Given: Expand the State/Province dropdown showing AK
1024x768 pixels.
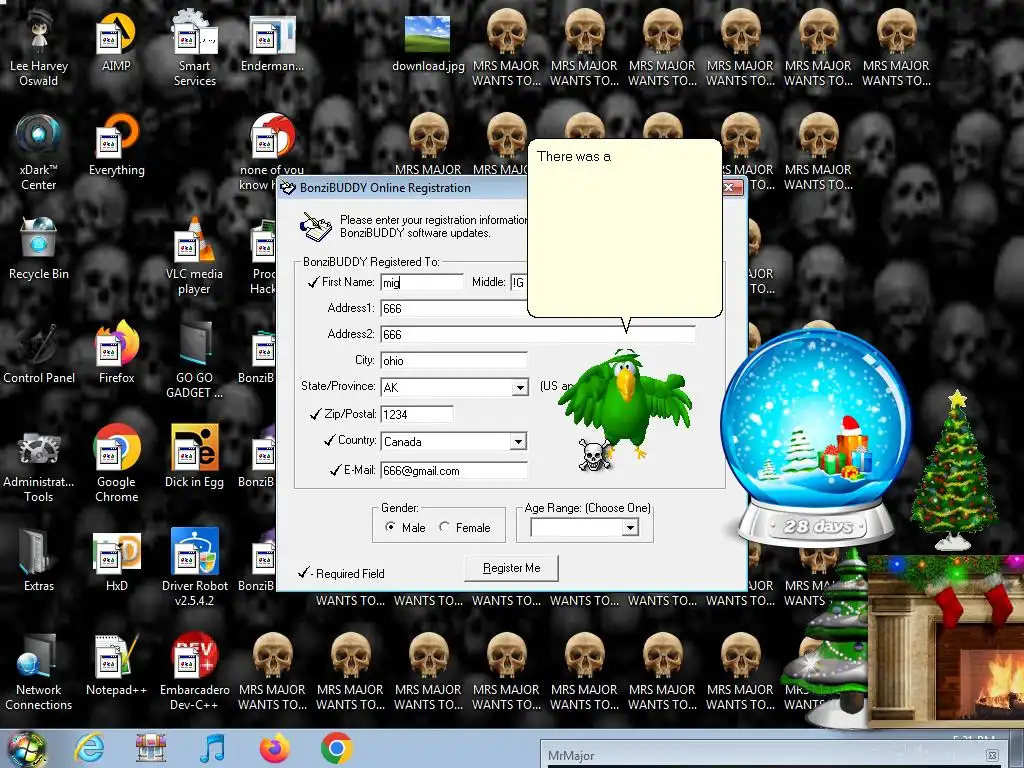Looking at the screenshot, I should [520, 387].
